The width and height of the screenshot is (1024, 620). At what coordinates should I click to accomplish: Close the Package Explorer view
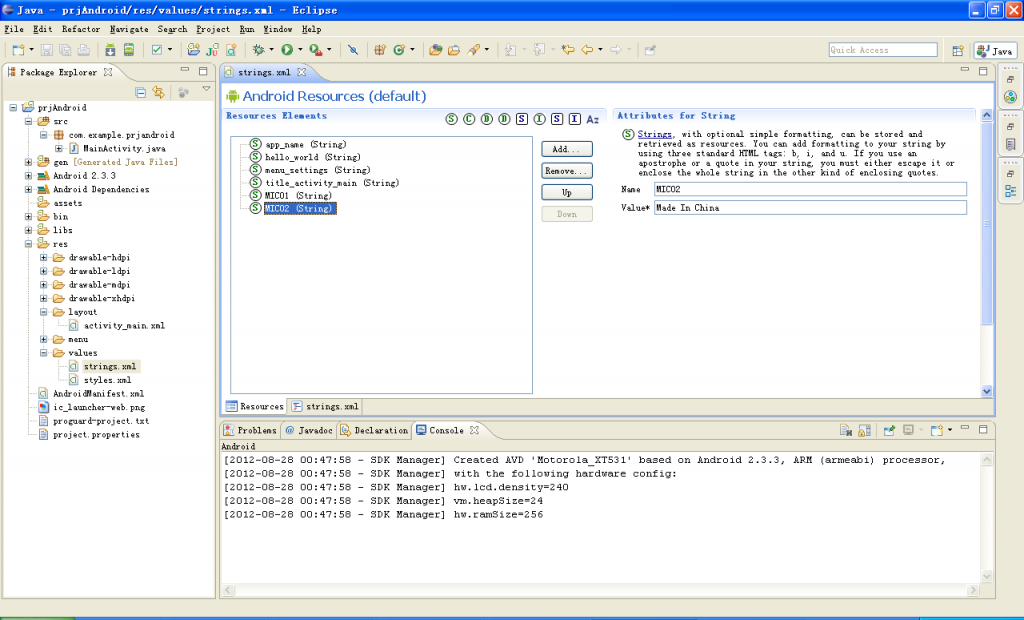tap(108, 72)
